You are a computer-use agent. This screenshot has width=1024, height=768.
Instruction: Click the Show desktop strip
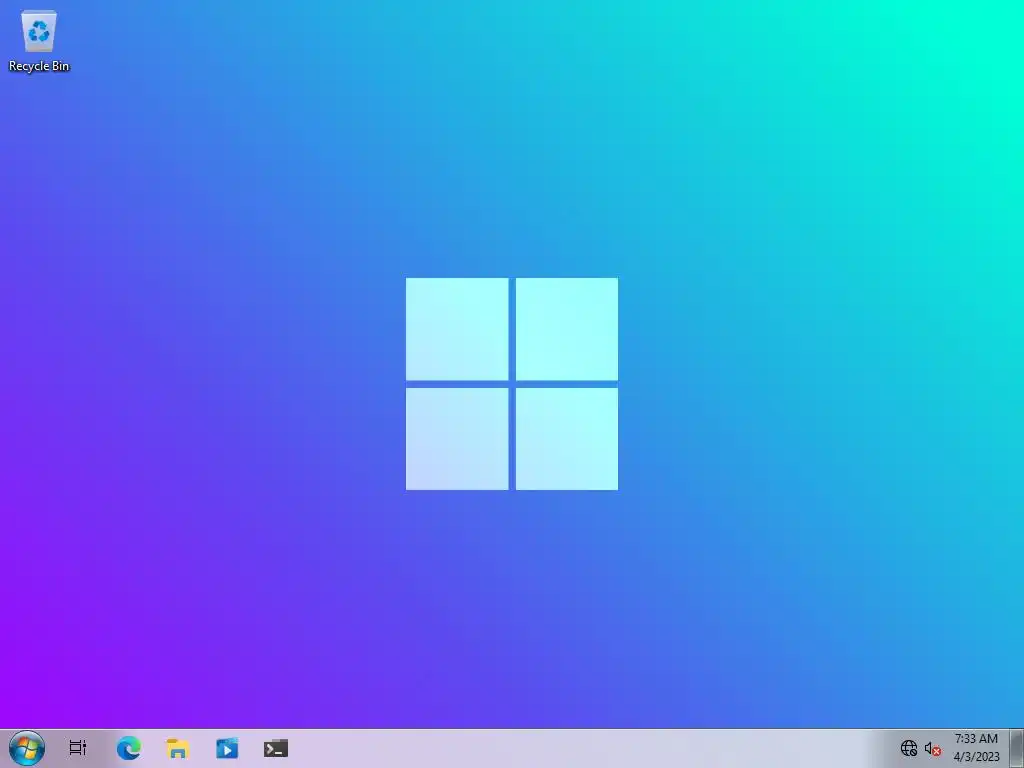1016,748
